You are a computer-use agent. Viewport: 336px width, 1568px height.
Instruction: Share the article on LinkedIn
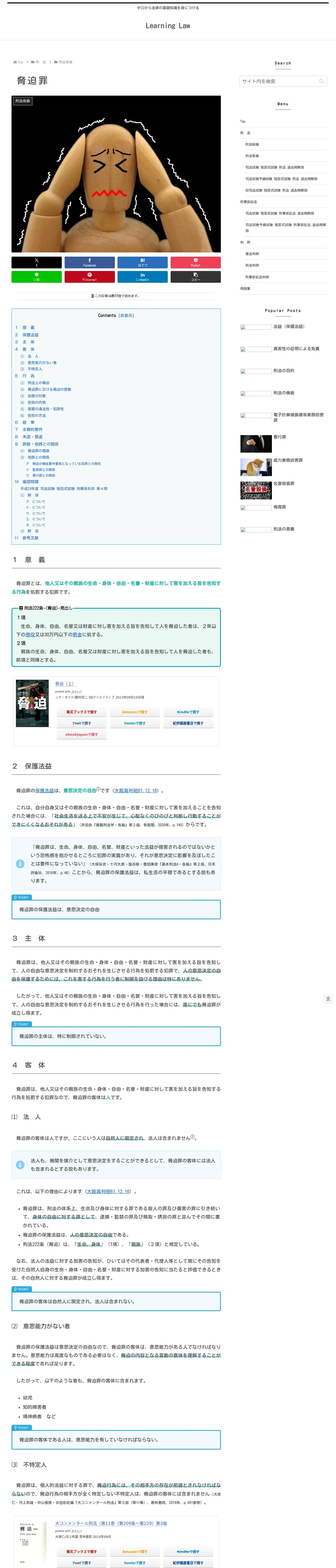pos(143,277)
